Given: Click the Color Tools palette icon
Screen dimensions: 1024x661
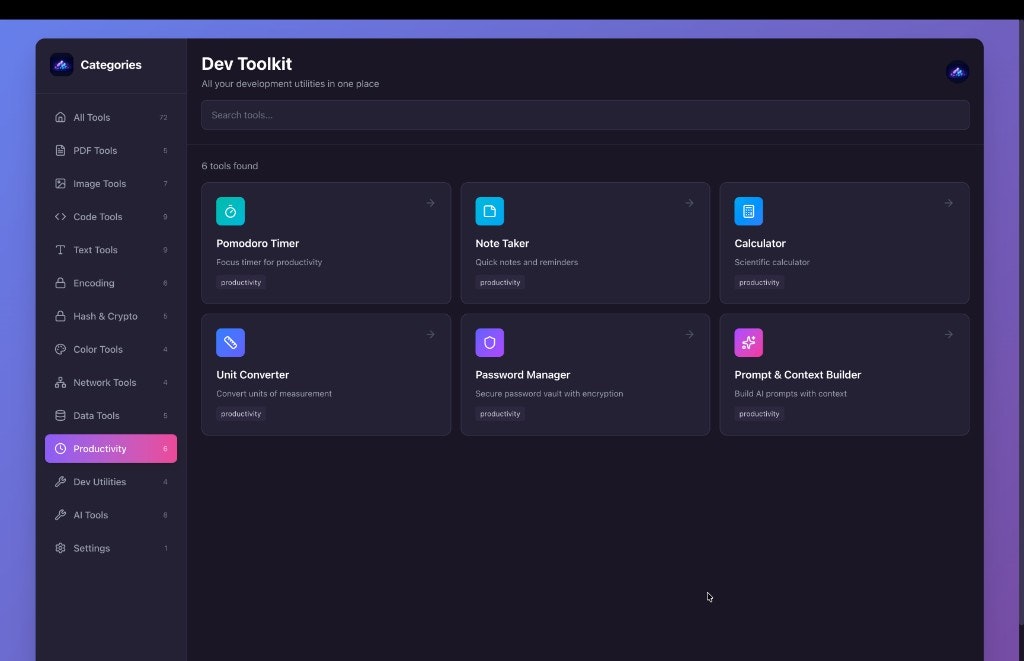Looking at the screenshot, I should click(61, 349).
